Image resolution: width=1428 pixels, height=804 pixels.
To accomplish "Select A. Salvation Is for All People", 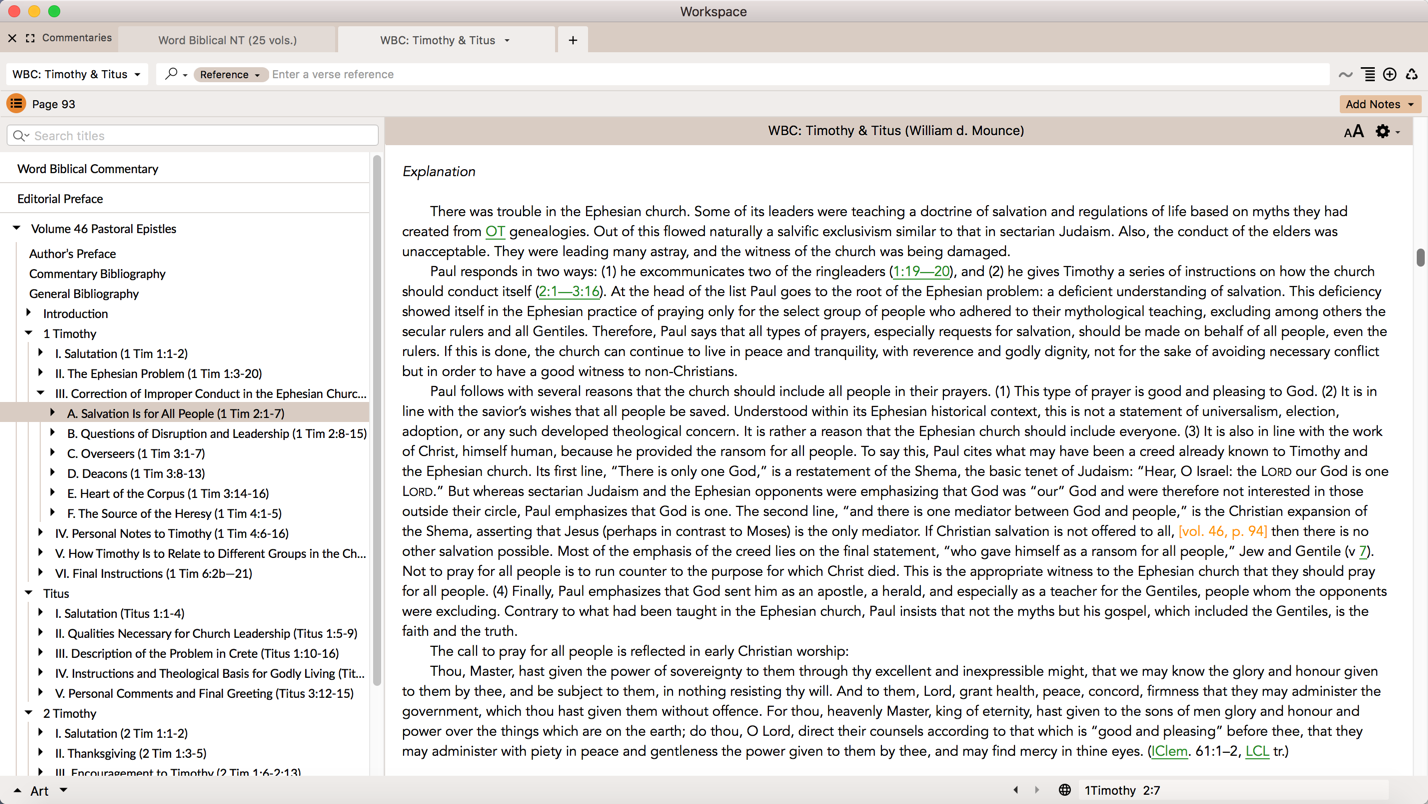I will pos(176,414).
